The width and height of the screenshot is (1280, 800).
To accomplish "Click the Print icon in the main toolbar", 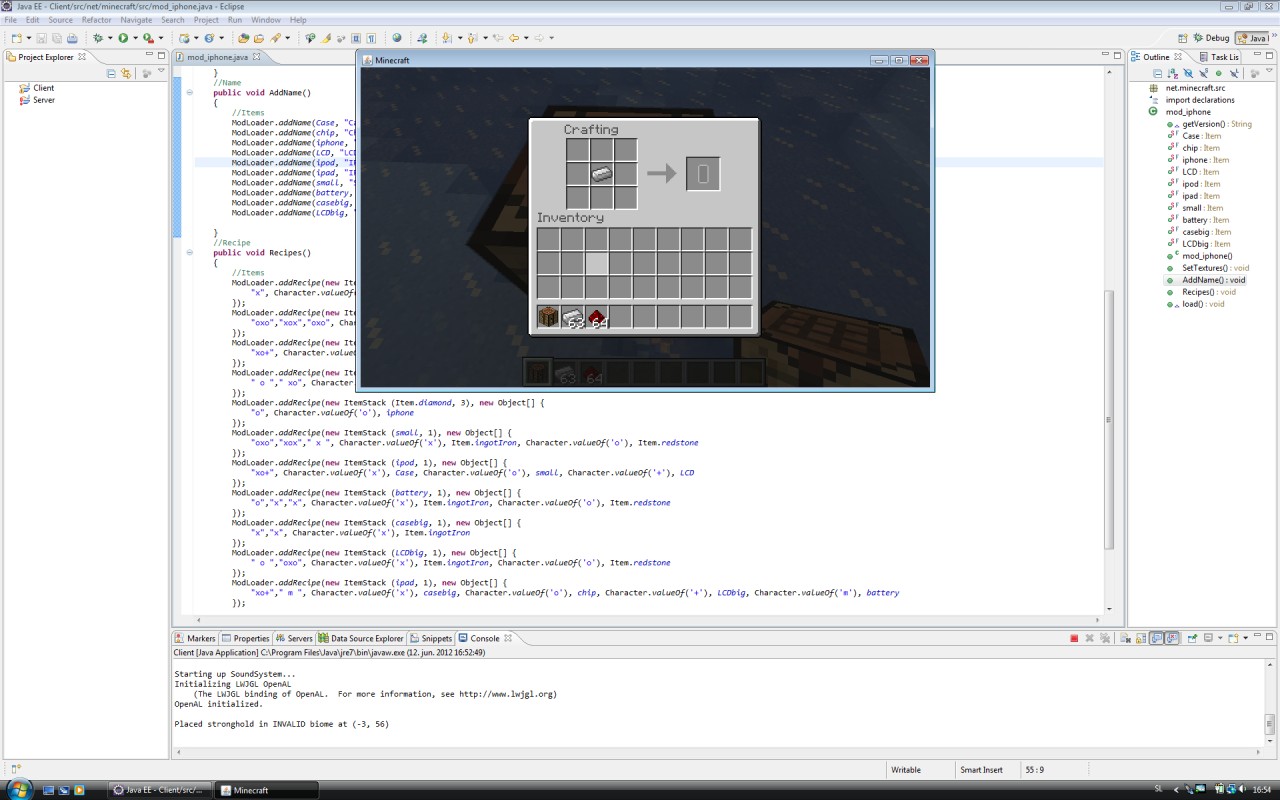I will [72, 38].
